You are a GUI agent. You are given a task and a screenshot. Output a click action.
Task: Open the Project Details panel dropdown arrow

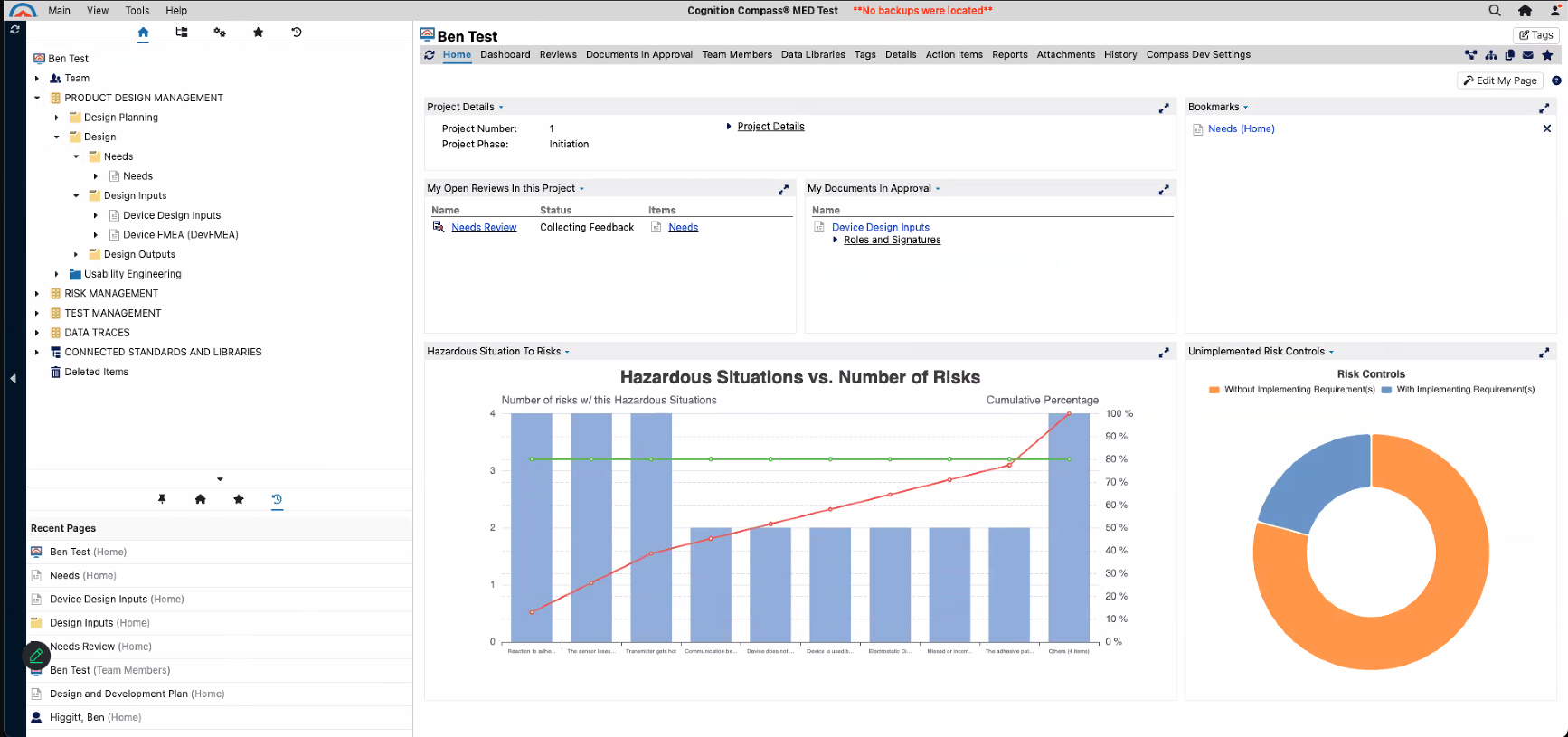(x=501, y=108)
